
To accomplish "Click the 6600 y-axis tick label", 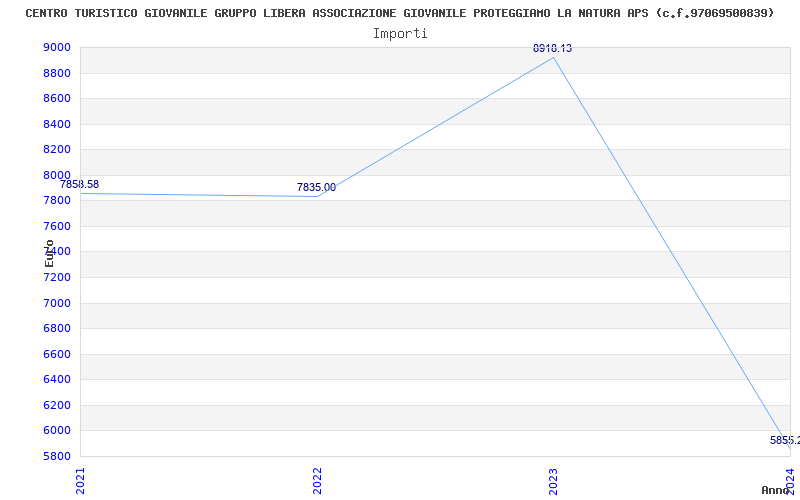I will (57, 354).
